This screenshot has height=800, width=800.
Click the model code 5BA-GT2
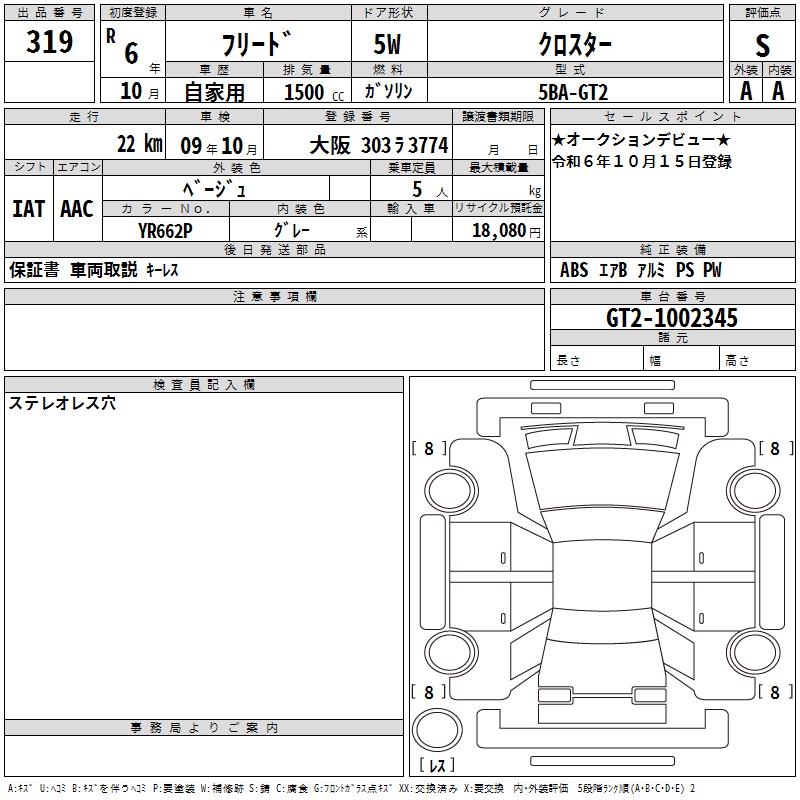(573, 92)
